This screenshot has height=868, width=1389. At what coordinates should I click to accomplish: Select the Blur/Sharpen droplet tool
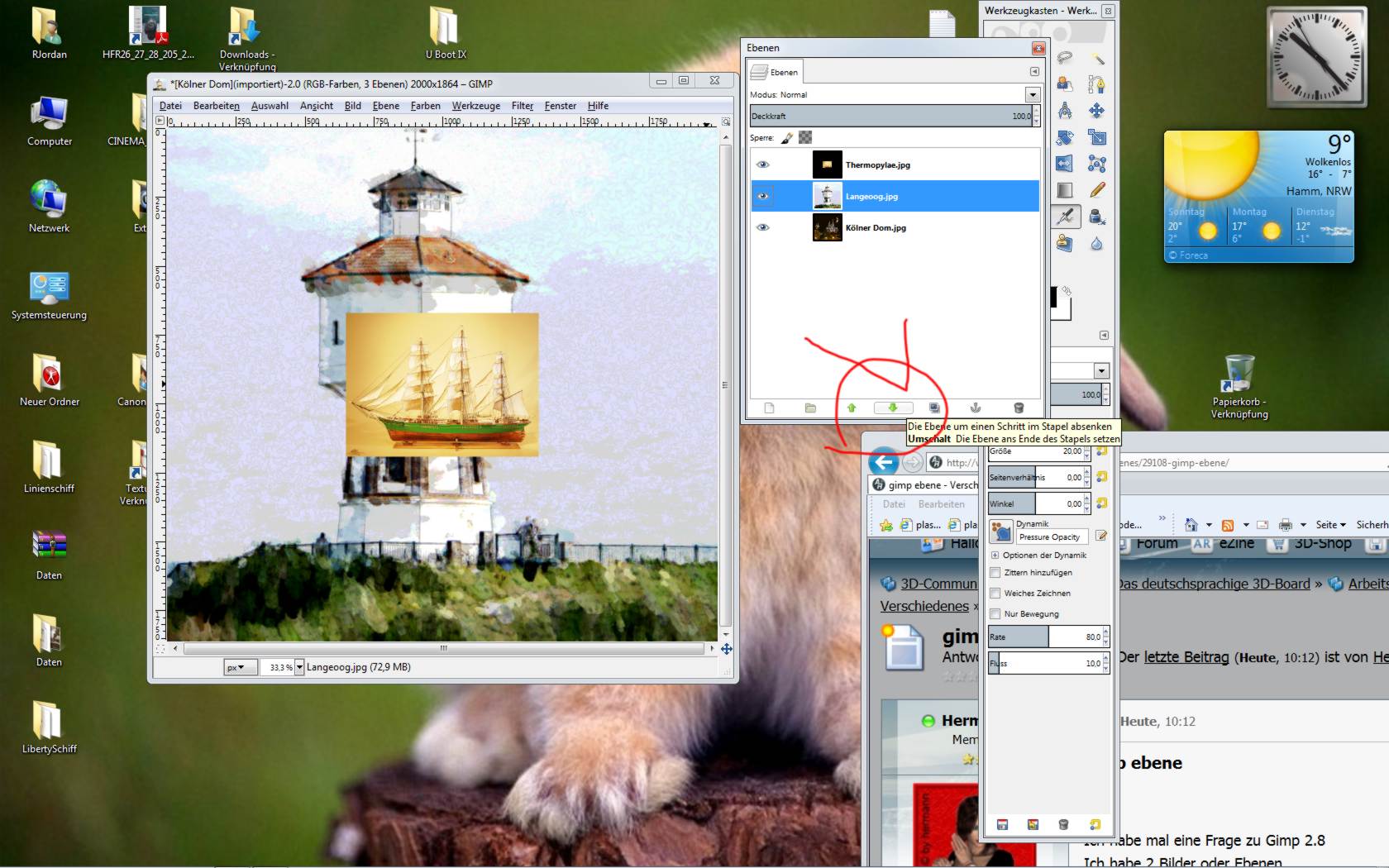click(1097, 243)
